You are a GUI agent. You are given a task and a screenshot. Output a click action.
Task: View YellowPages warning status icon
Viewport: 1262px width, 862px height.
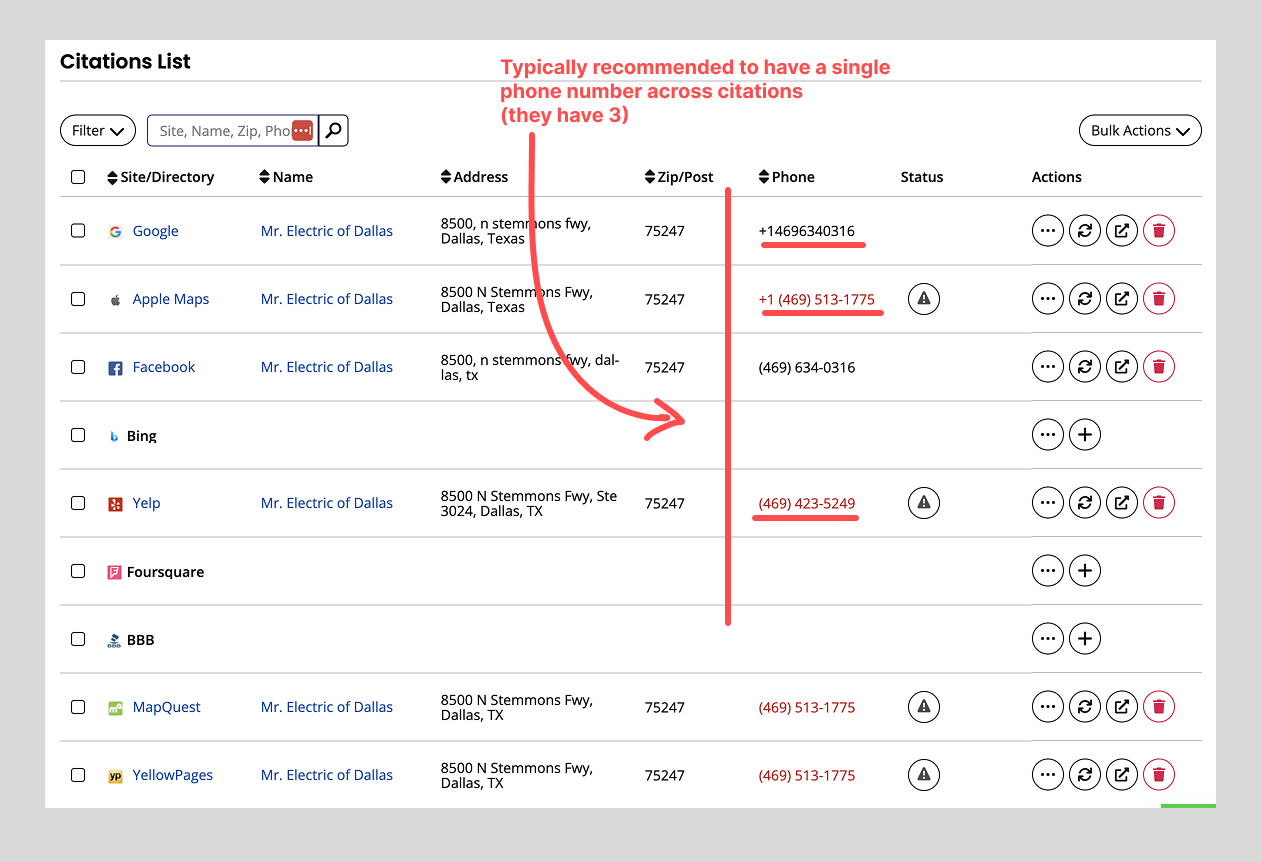pyautogui.click(x=924, y=775)
